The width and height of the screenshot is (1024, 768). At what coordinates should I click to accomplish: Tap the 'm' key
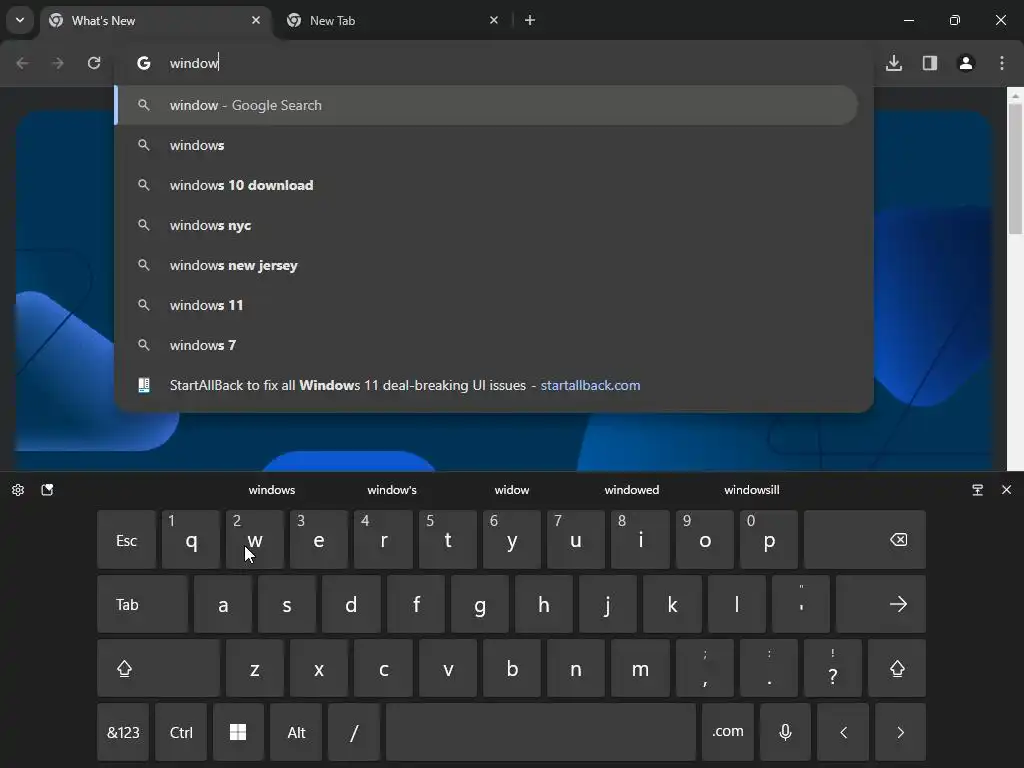640,668
